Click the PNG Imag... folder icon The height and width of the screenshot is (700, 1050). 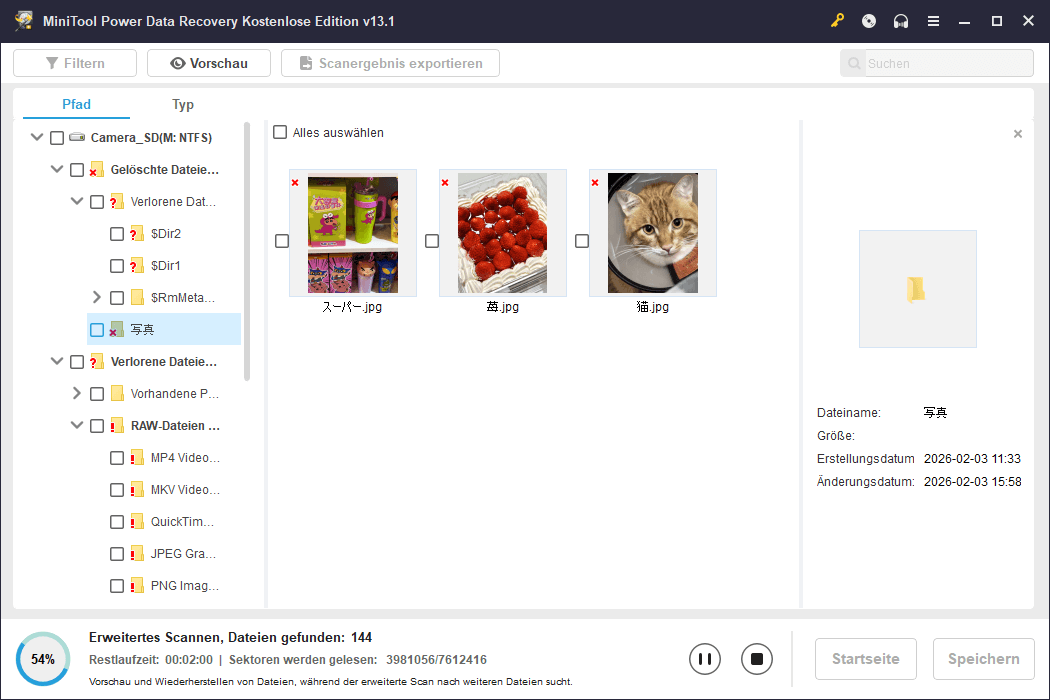[137, 585]
